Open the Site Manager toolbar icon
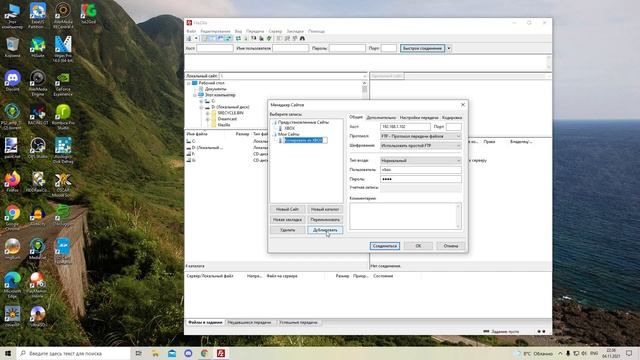 pyautogui.click(x=189, y=38)
